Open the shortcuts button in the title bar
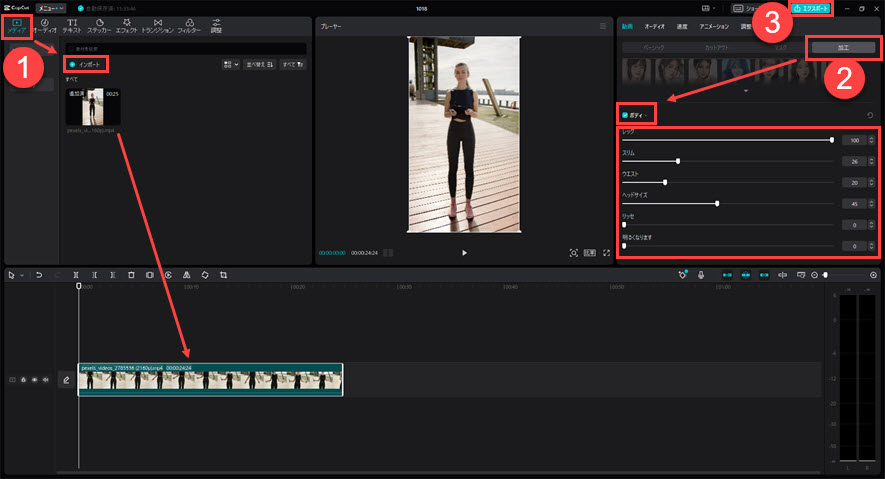 click(745, 8)
